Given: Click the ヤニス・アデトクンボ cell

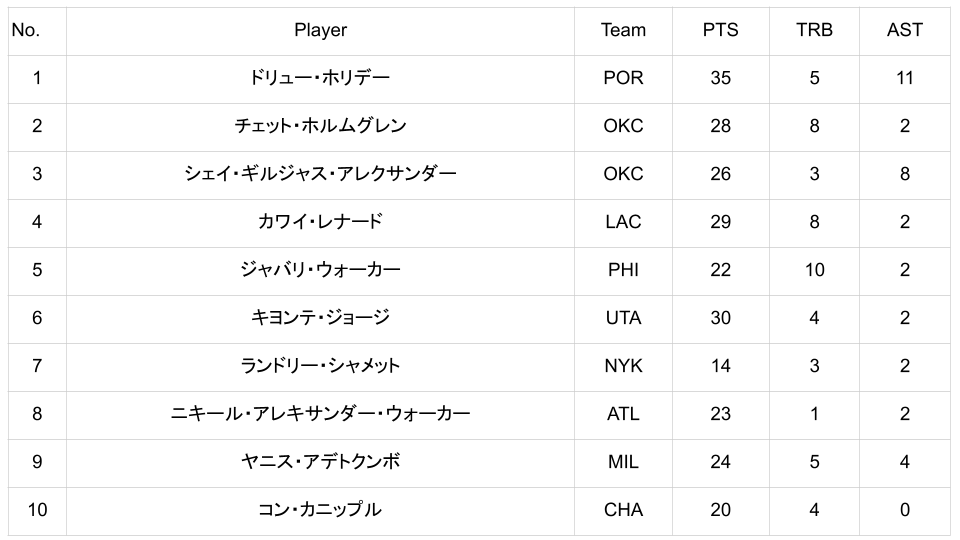Looking at the screenshot, I should pyautogui.click(x=320, y=462).
